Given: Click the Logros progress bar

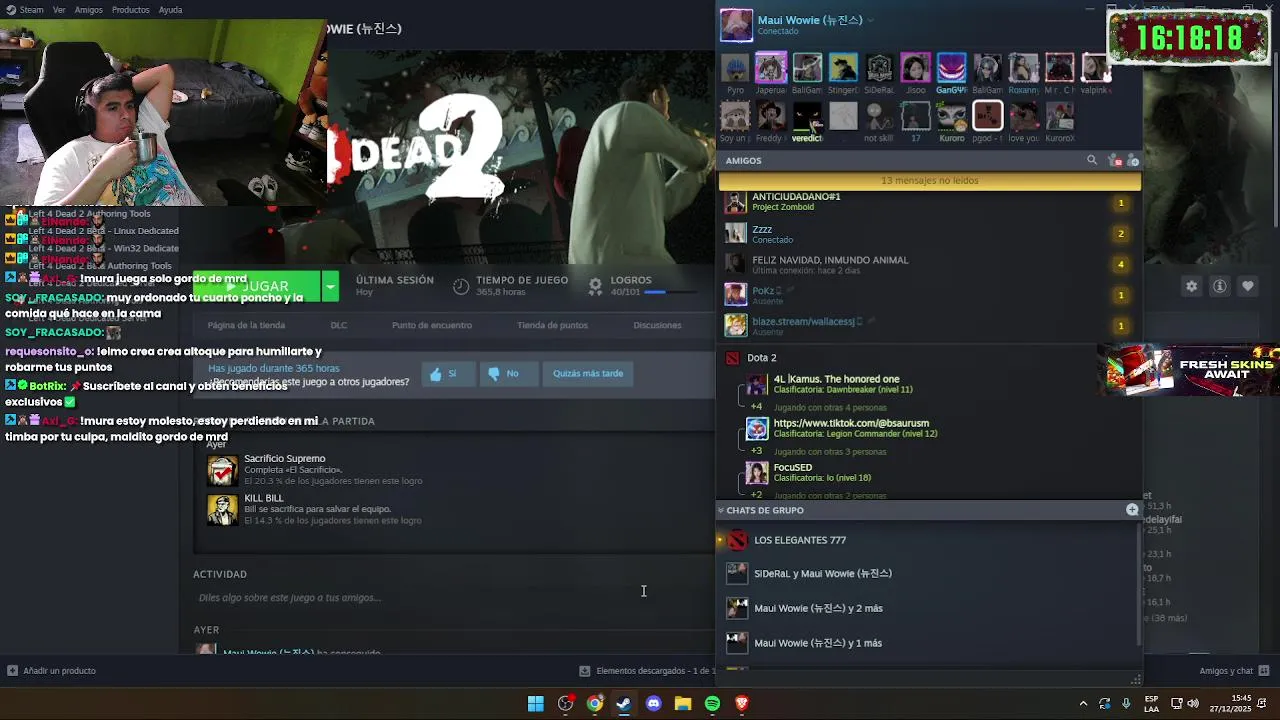Looking at the screenshot, I should click(669, 292).
